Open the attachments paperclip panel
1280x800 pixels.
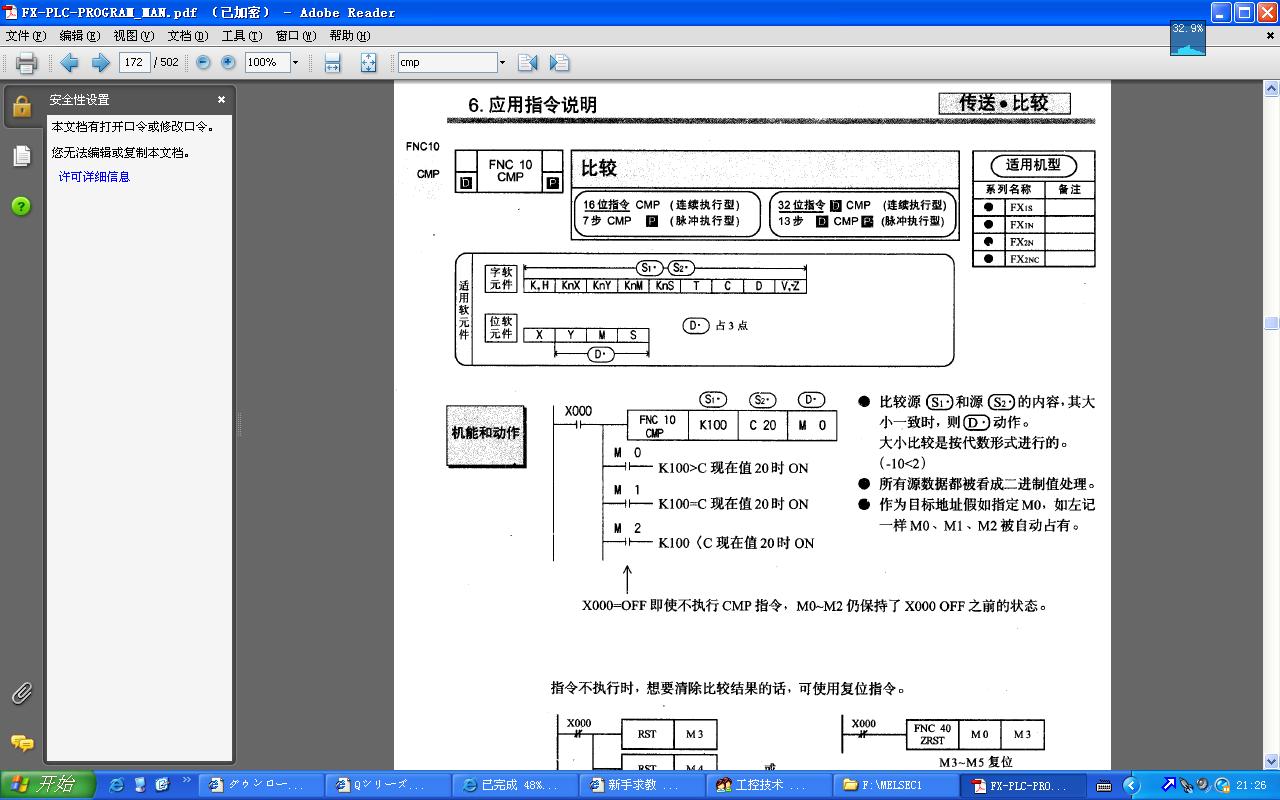22,693
